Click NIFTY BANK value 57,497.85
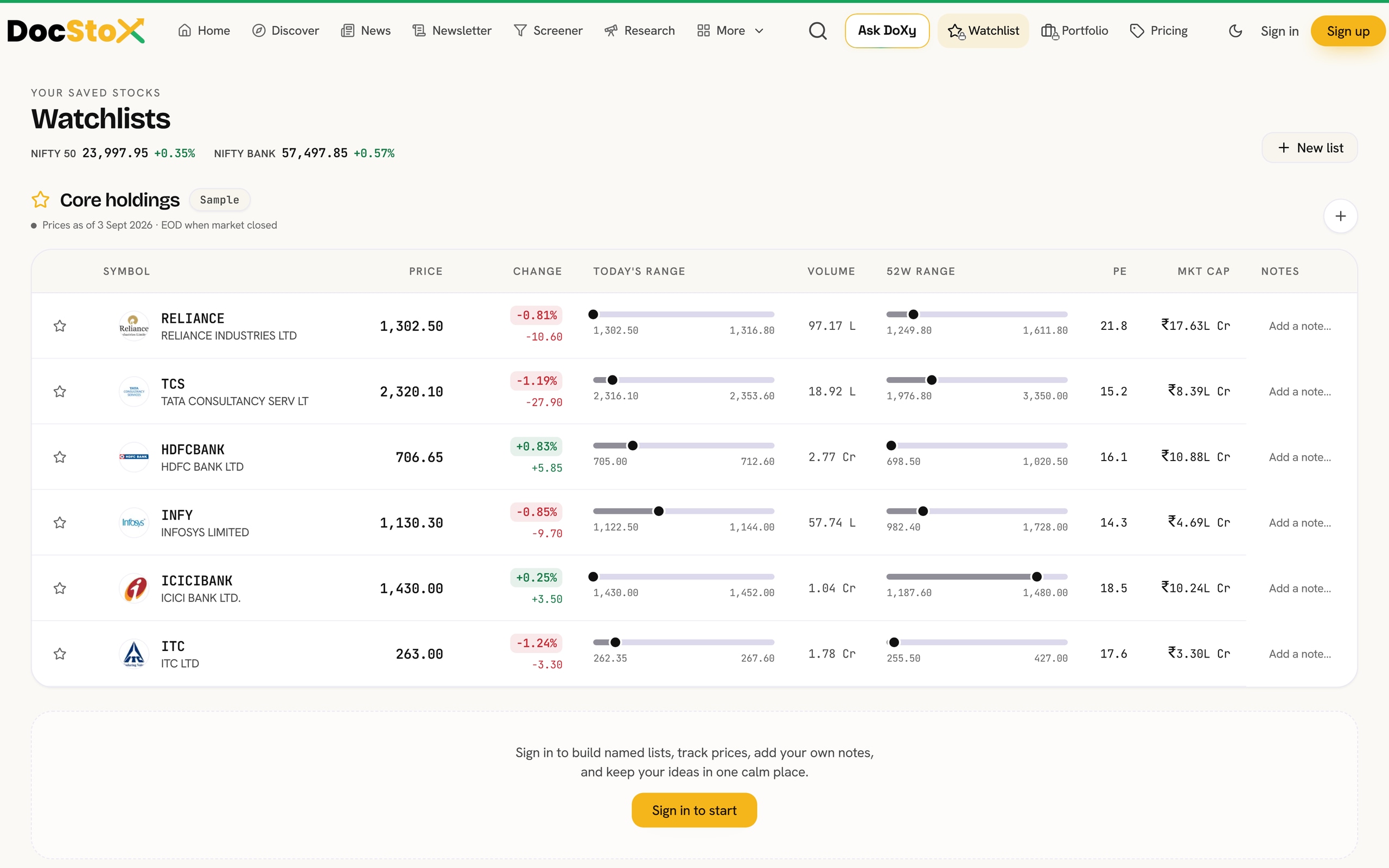 point(315,154)
